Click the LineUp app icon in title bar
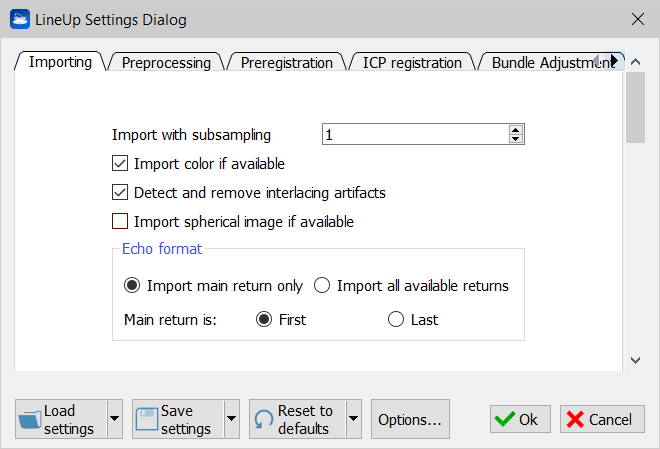The height and width of the screenshot is (449, 660). (19, 19)
